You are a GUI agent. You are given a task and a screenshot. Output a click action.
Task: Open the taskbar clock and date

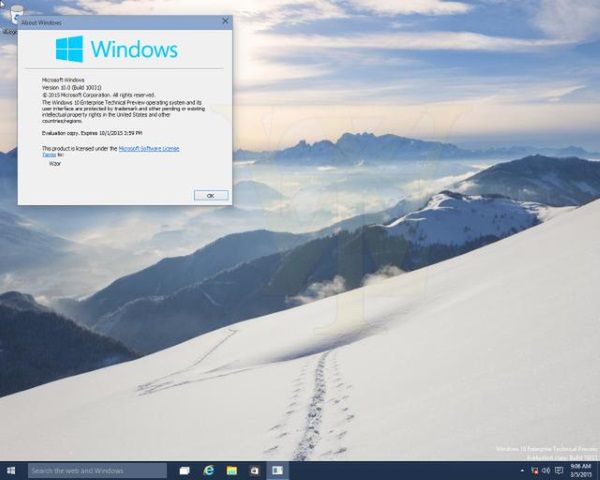click(x=581, y=470)
